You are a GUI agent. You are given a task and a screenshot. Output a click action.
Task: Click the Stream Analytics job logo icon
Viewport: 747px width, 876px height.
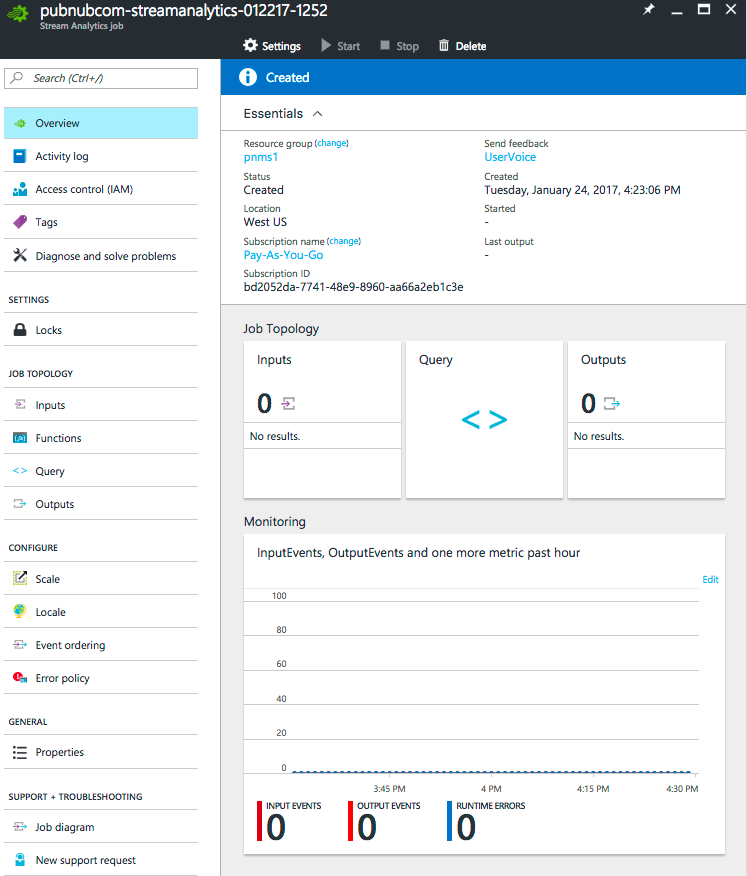18,13
